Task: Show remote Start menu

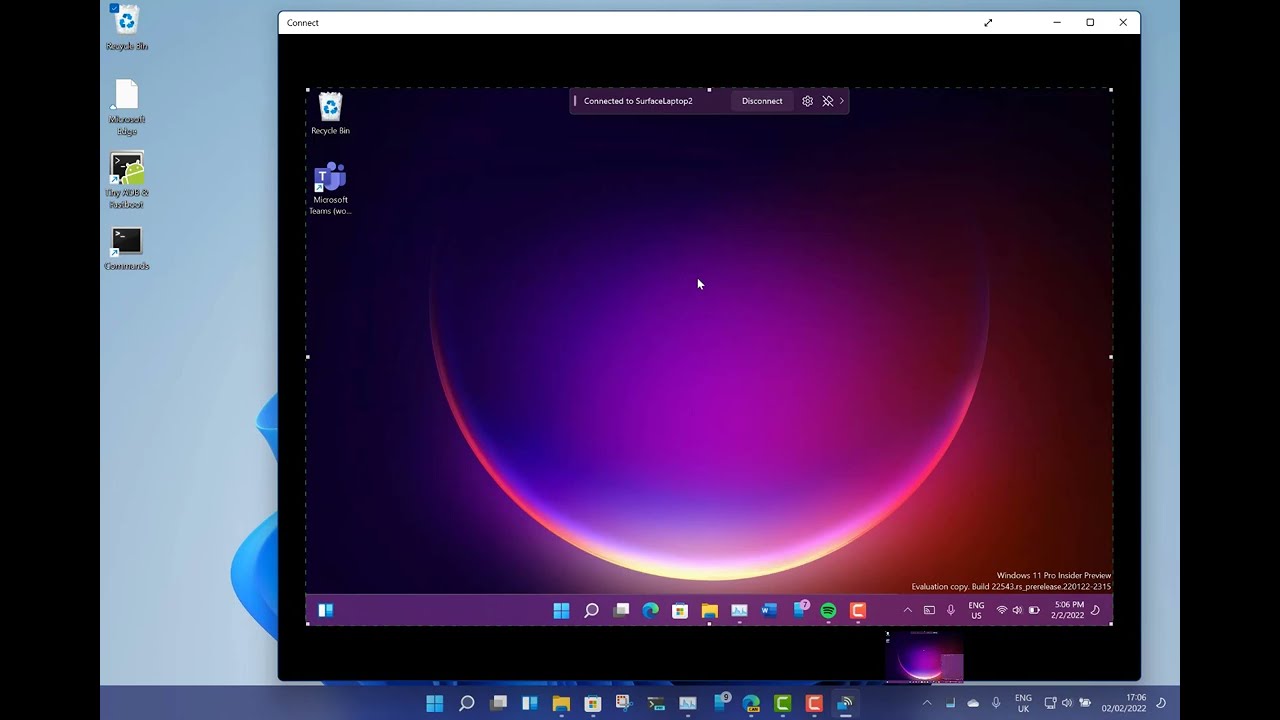Action: click(x=561, y=610)
